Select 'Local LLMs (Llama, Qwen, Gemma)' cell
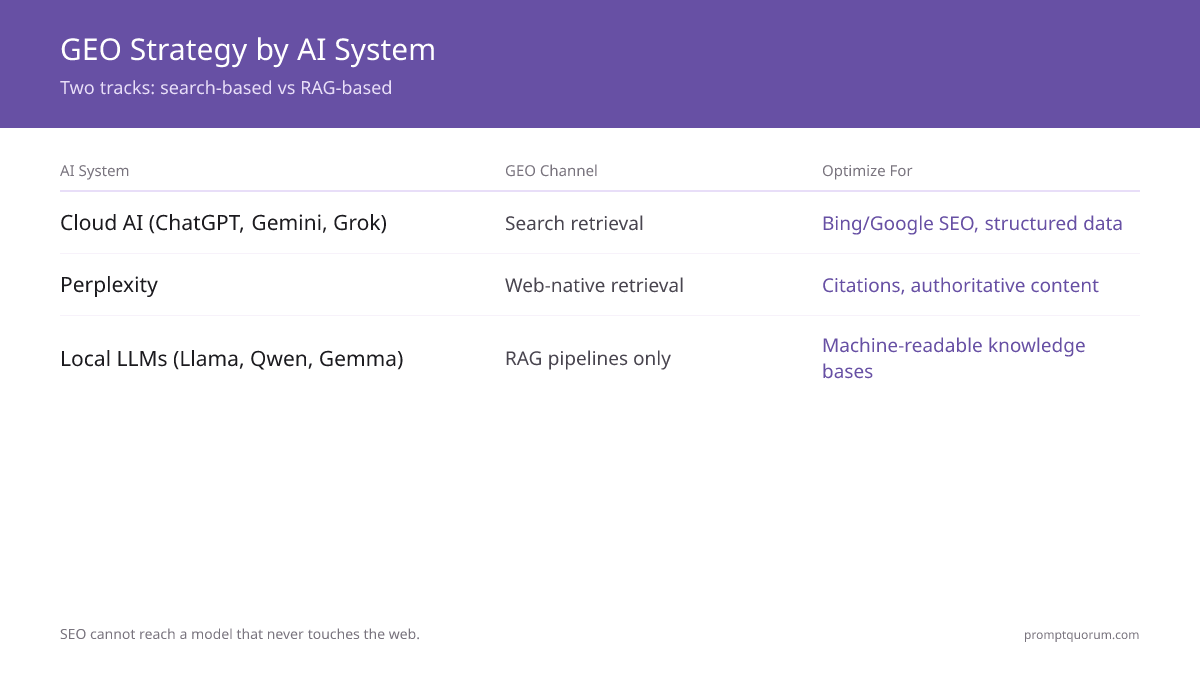1200x675 pixels. (232, 358)
